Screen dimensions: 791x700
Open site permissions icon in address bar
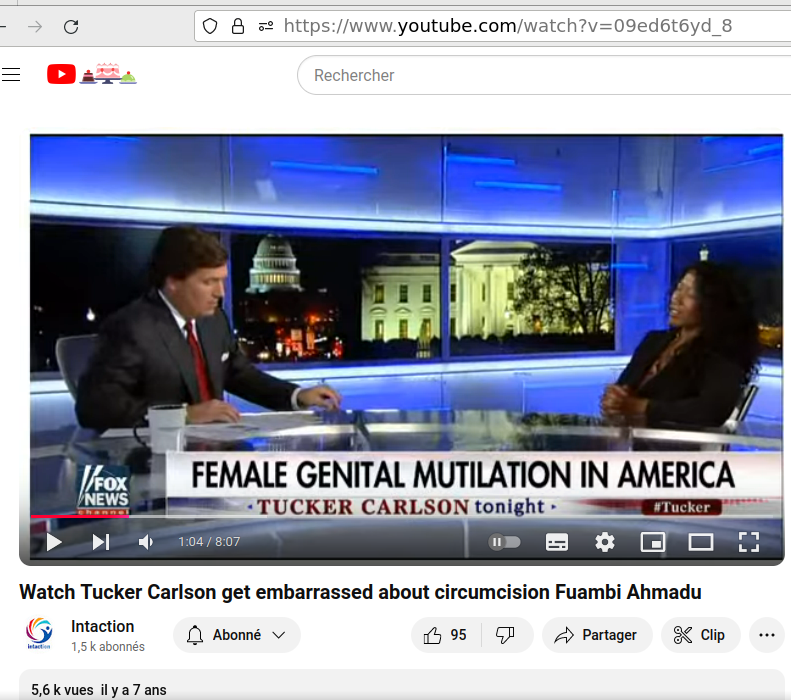tap(266, 26)
